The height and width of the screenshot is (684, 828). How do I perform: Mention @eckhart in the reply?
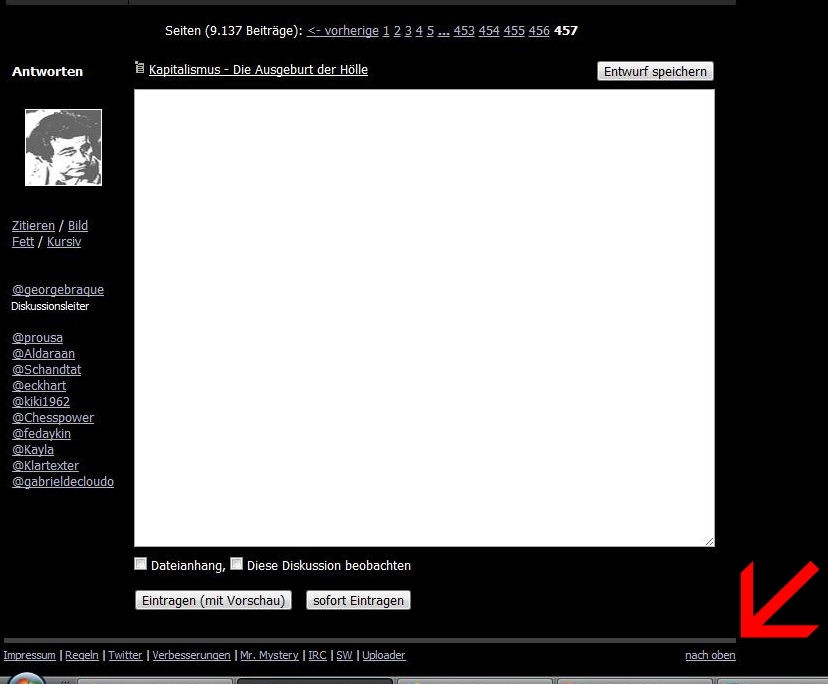click(39, 386)
